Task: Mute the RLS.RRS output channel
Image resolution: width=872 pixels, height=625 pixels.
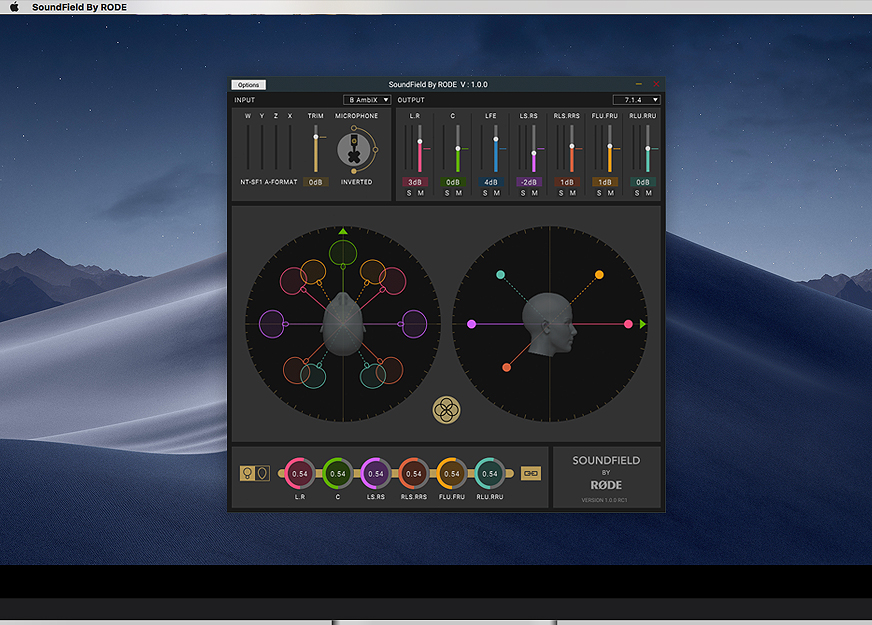Action: coord(573,193)
